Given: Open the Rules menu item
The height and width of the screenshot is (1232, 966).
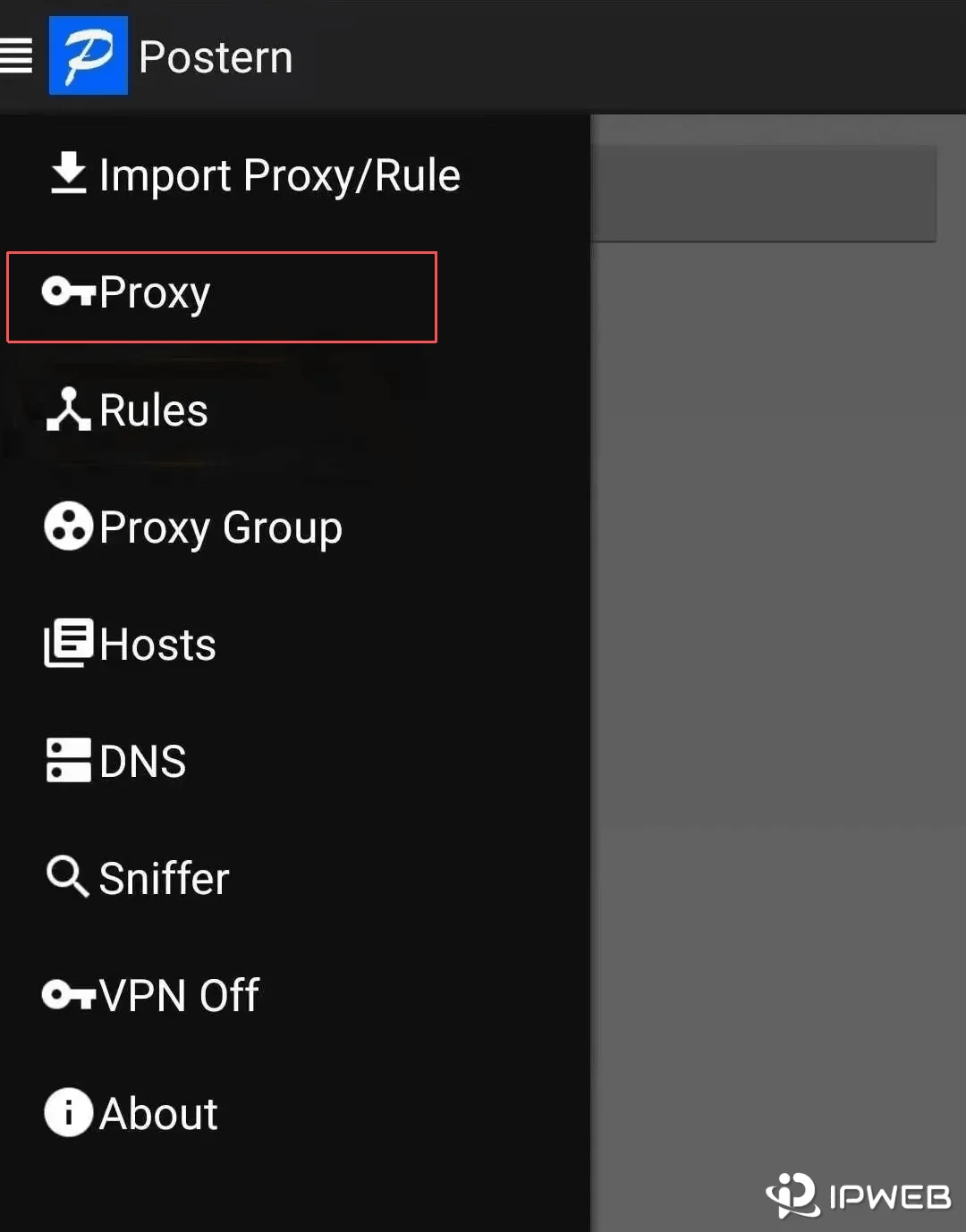Looking at the screenshot, I should click(x=153, y=410).
